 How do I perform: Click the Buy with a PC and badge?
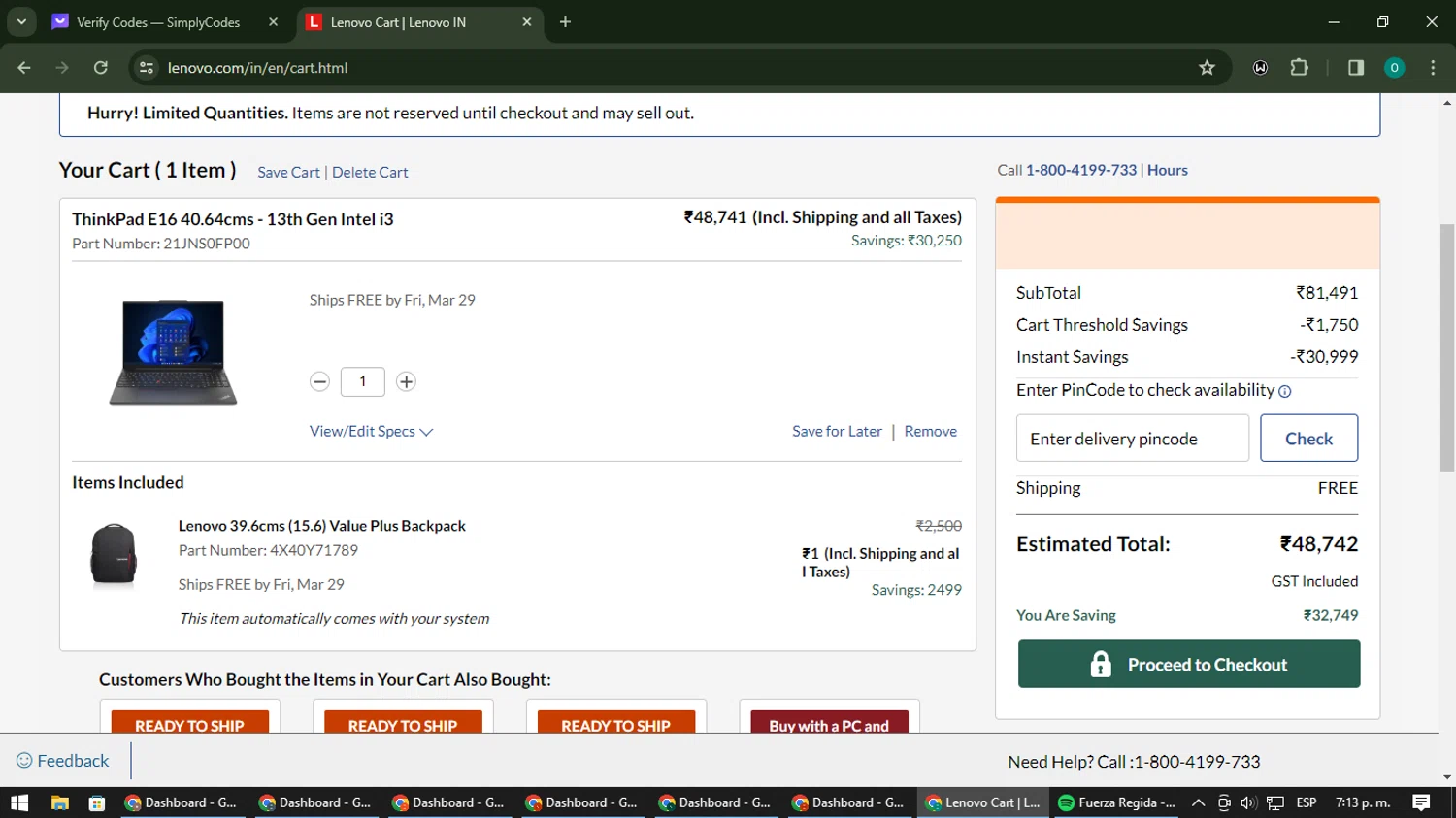(829, 723)
